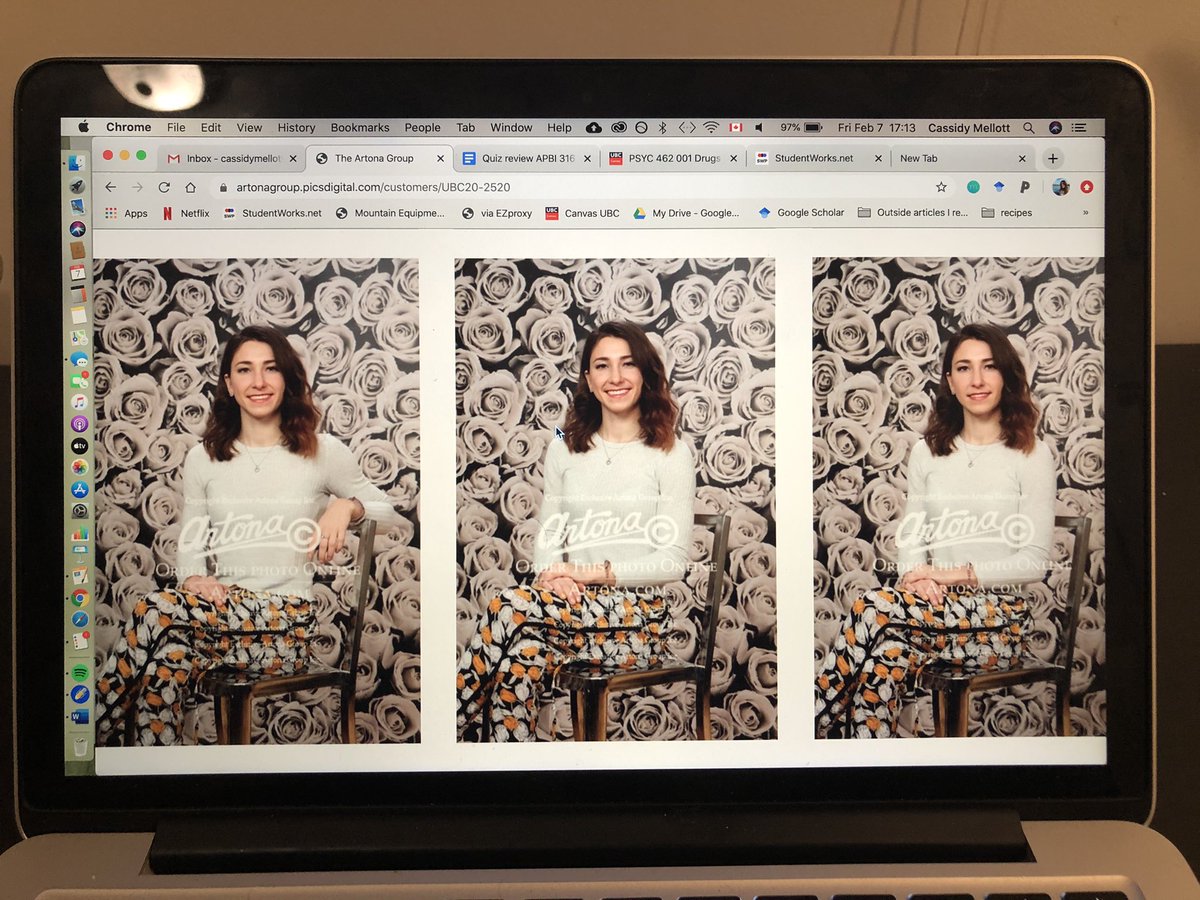Open Siri from the dock
The image size is (1200, 900).
pyautogui.click(x=78, y=229)
